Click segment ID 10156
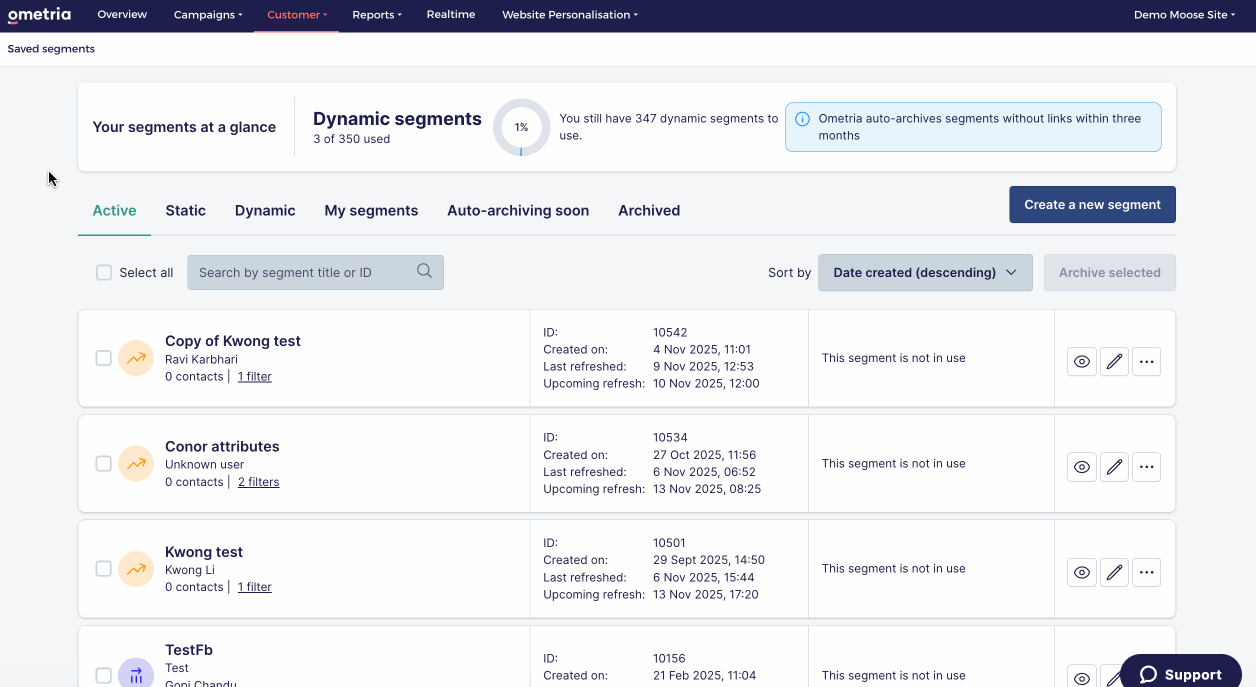 click(670, 658)
